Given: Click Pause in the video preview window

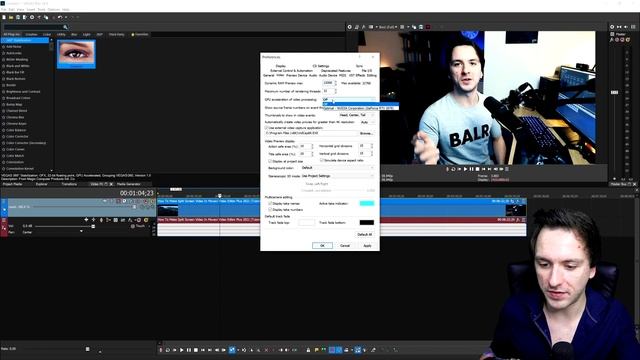Looking at the screenshot, I should coord(471,169).
